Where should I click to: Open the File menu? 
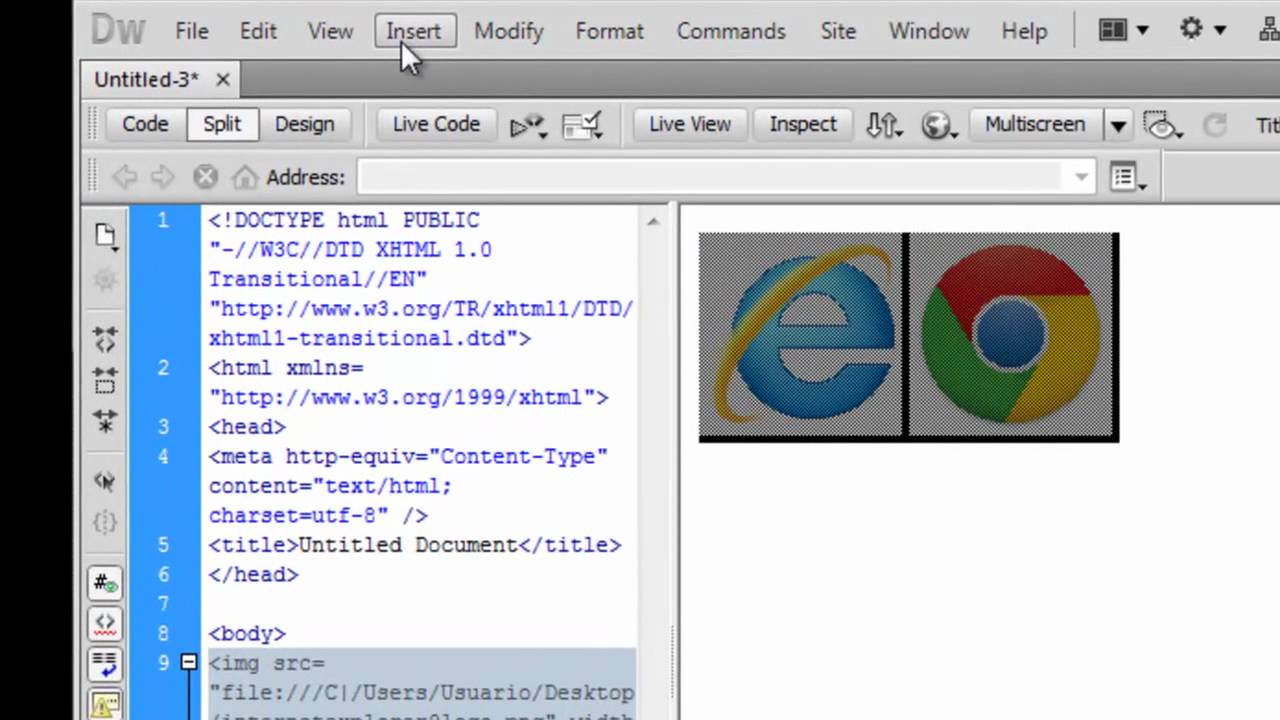pyautogui.click(x=191, y=31)
